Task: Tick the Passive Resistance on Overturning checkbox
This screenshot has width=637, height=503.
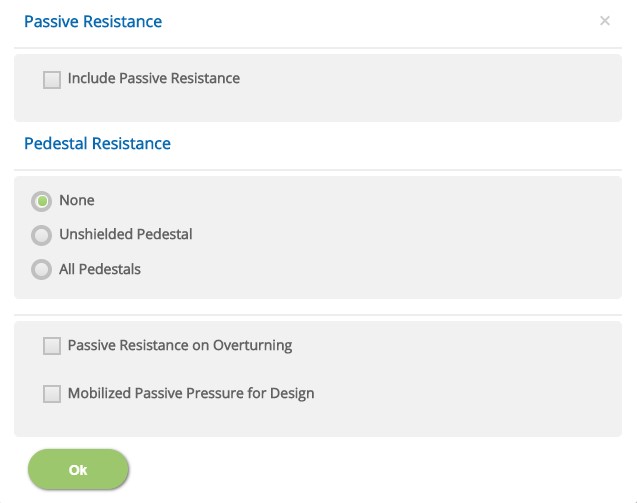Action: click(x=52, y=346)
